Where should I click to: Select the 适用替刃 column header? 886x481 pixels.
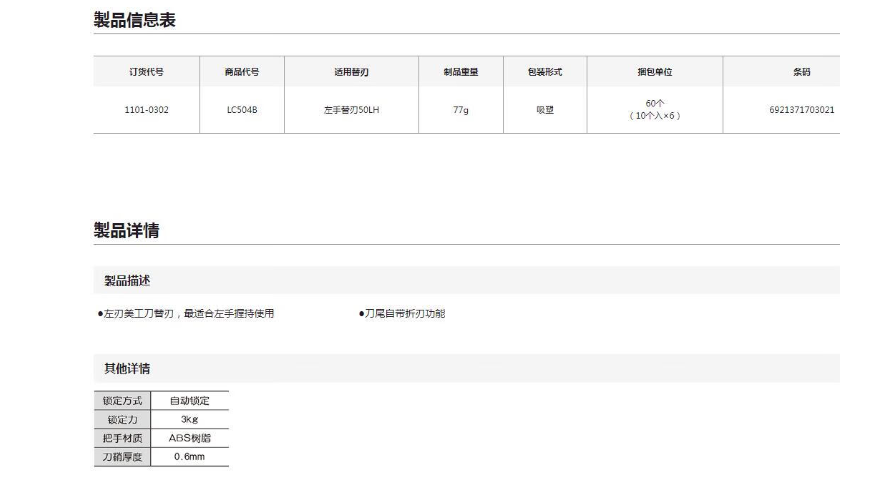click(x=351, y=72)
